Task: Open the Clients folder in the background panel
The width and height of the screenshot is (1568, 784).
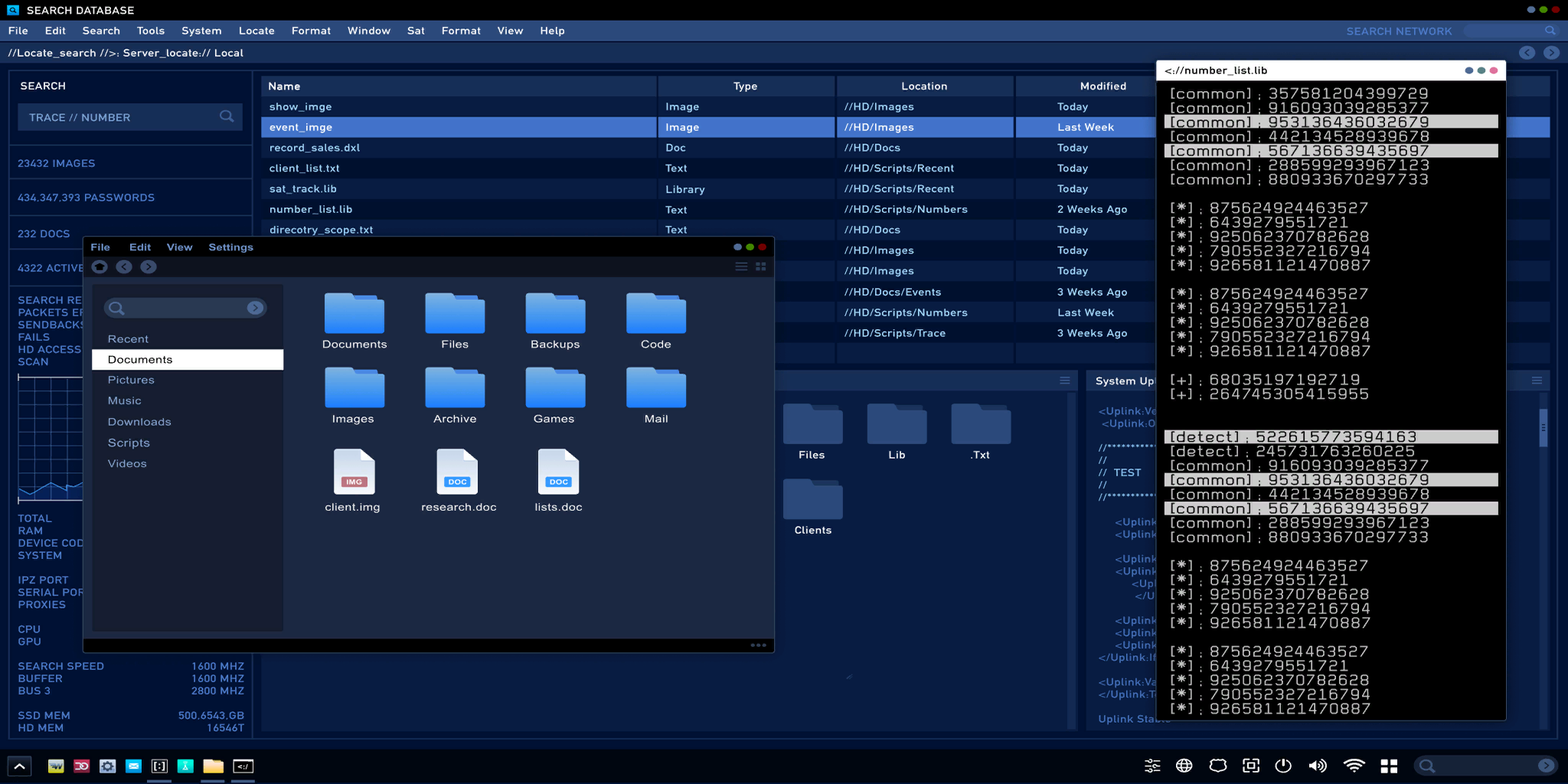Action: point(812,507)
